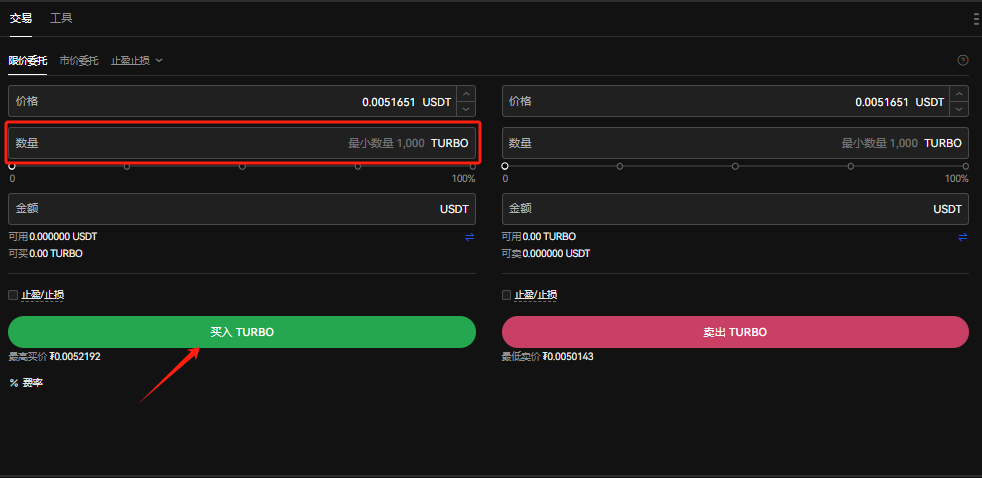Select the 限价委托 order tab
982x478 pixels.
click(28, 61)
